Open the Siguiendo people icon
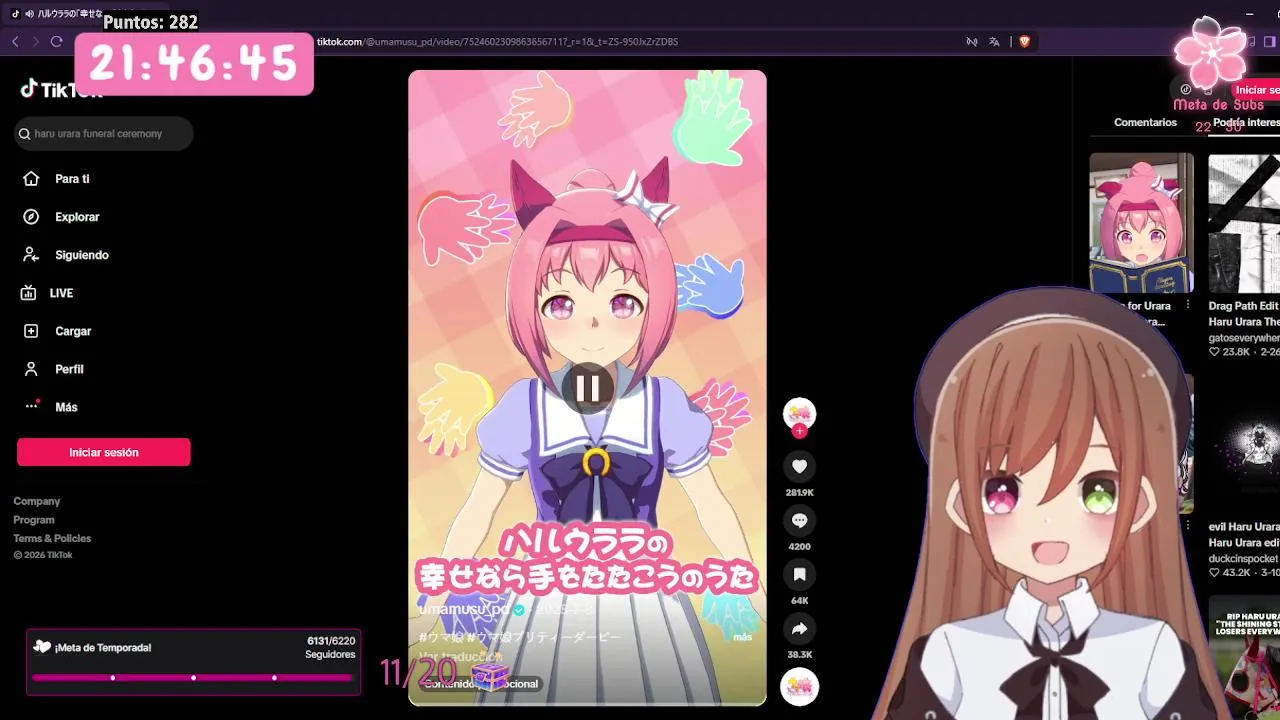 coord(31,255)
